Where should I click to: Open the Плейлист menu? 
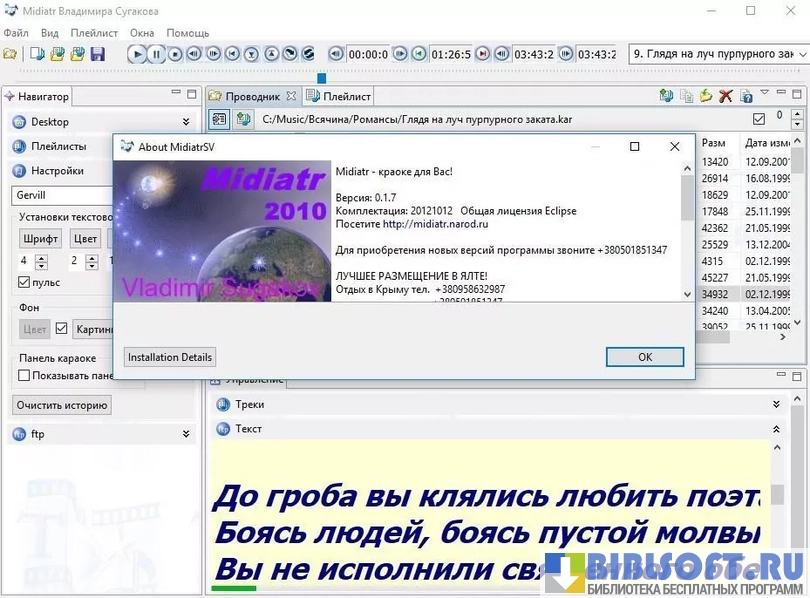coord(94,33)
